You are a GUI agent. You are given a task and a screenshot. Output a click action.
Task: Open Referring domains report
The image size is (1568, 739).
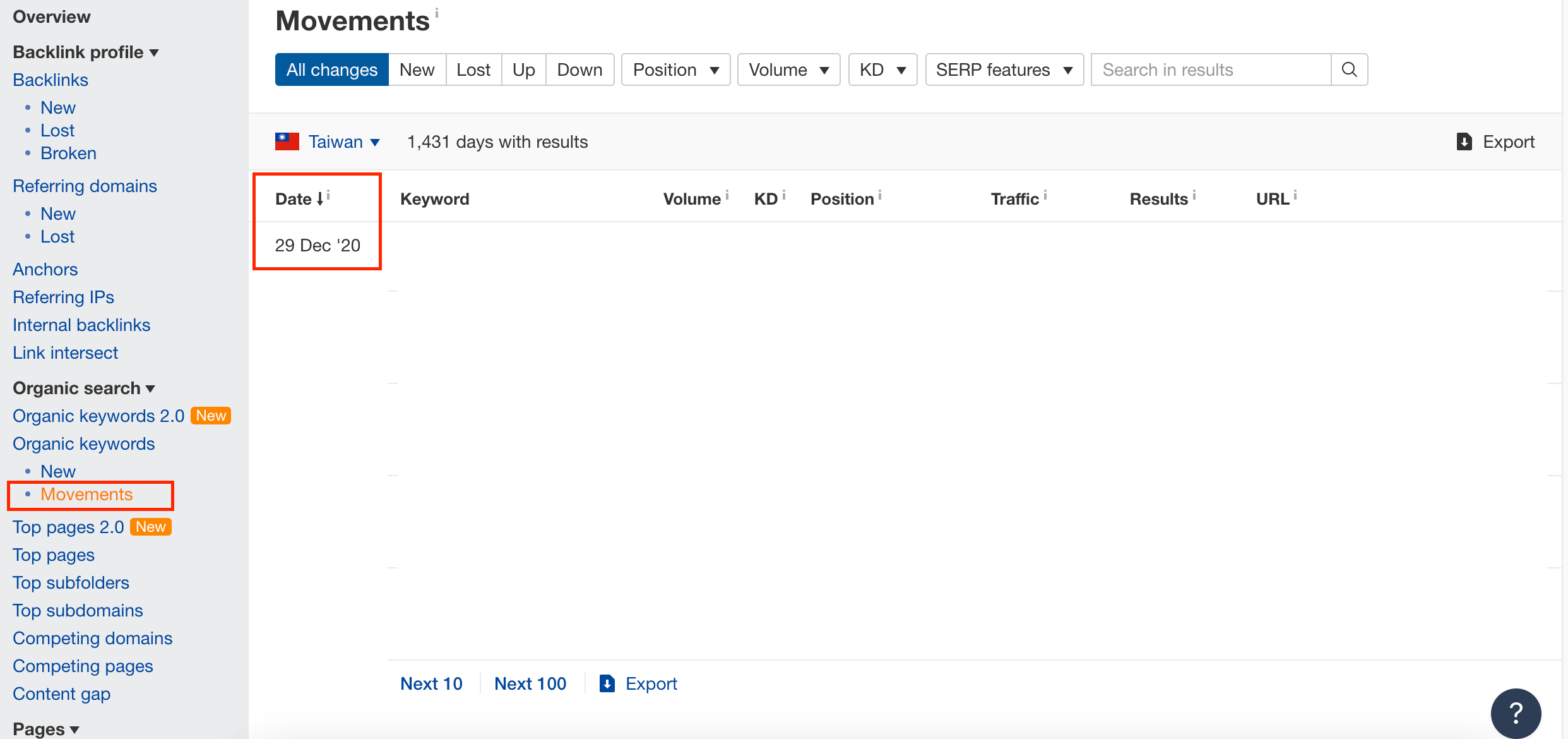point(85,186)
